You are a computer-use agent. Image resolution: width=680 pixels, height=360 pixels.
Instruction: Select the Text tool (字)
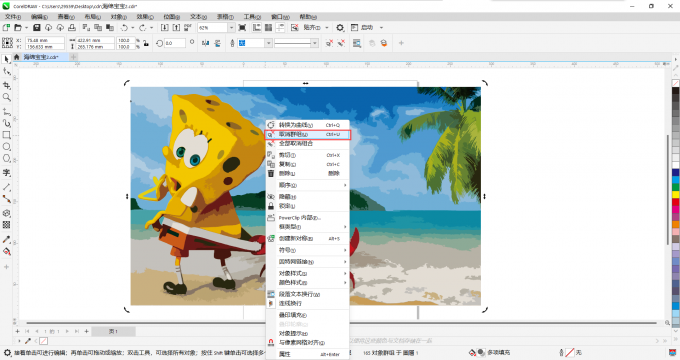(7, 173)
